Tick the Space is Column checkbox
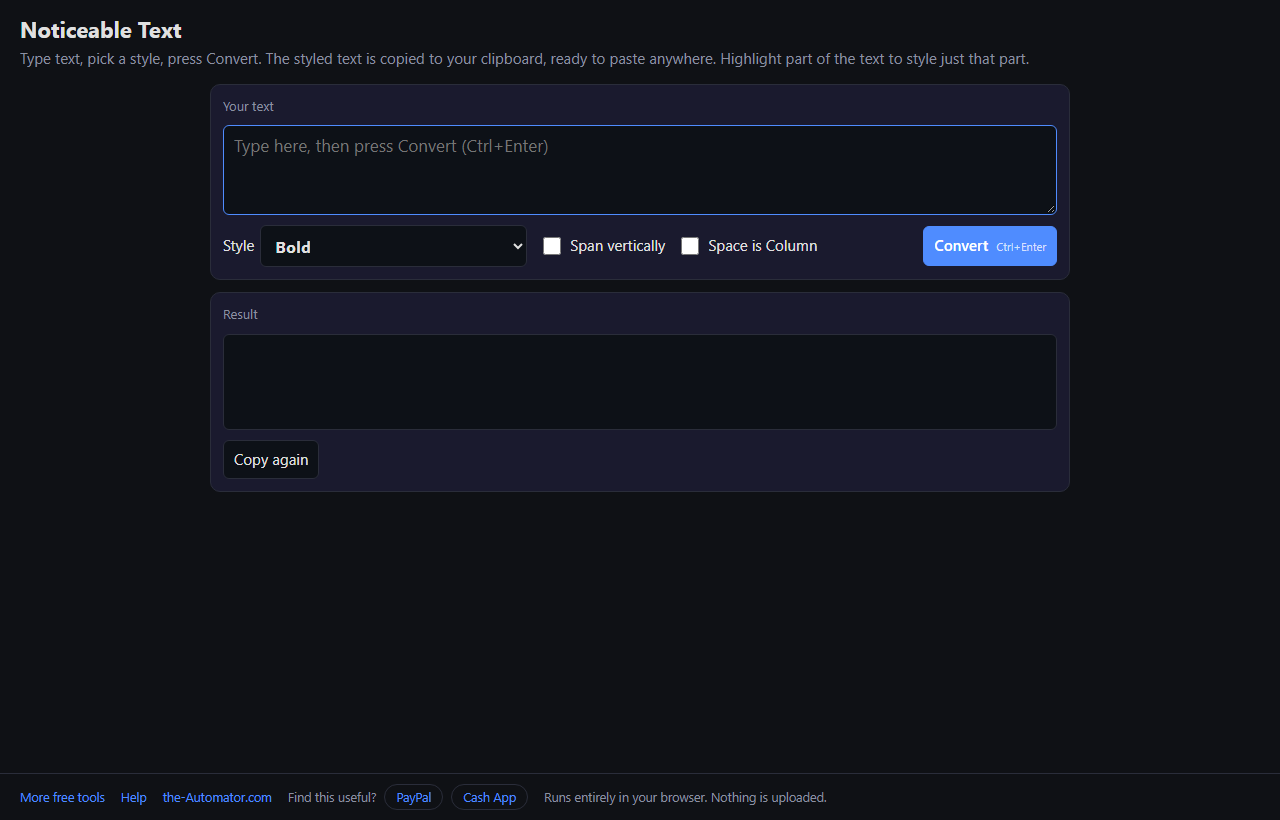The image size is (1280, 820). pos(690,246)
